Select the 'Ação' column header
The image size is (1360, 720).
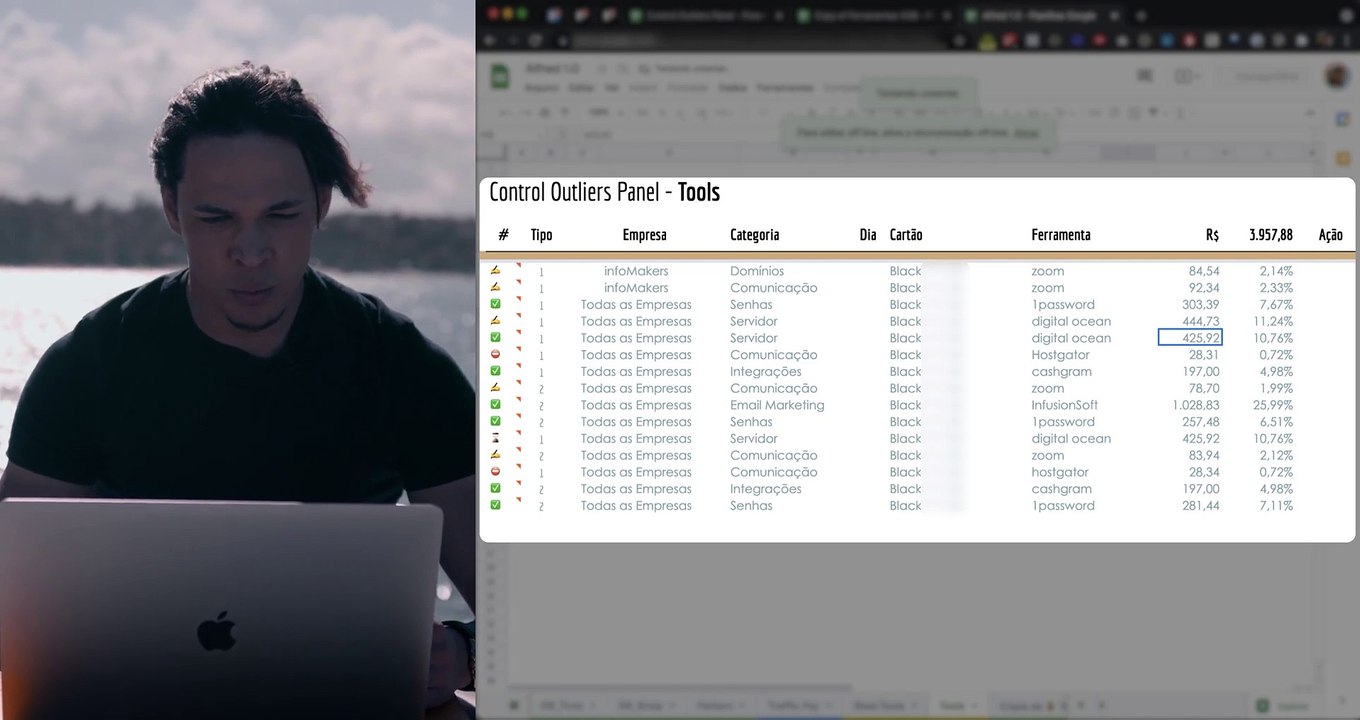[x=1330, y=235]
